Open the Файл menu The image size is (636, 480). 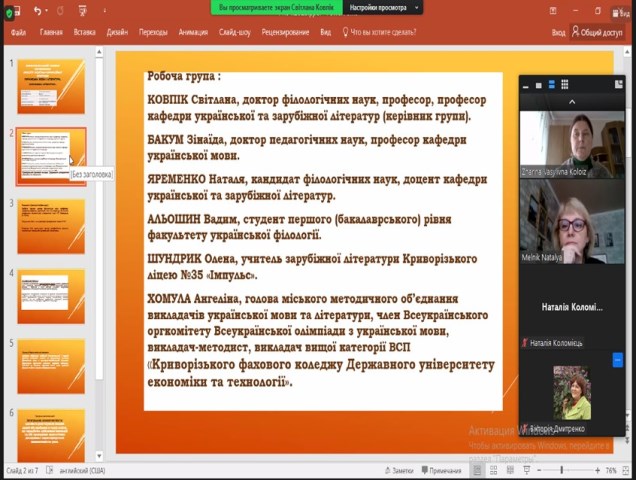tap(18, 32)
